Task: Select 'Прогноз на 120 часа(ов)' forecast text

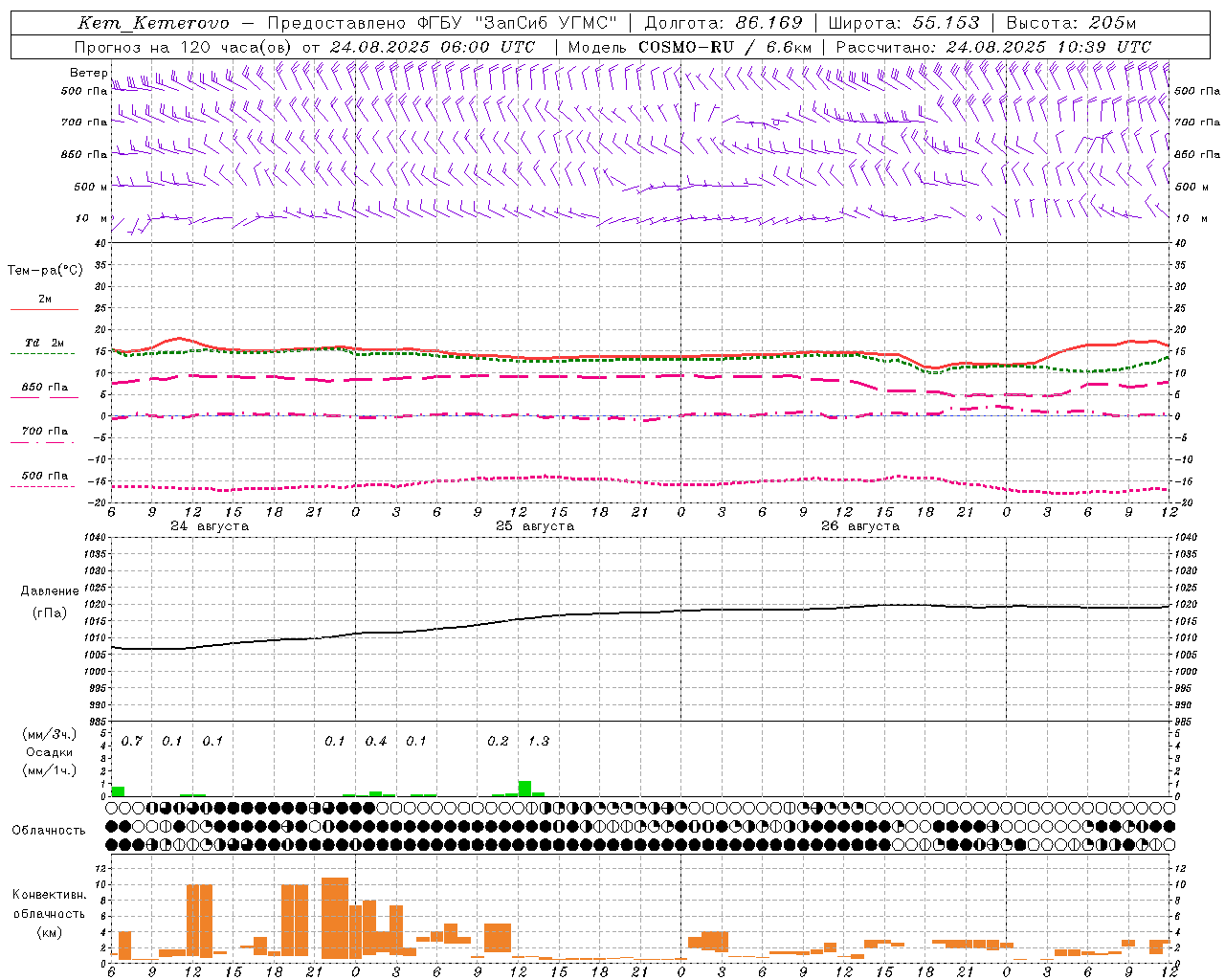Action: pyautogui.click(x=184, y=47)
